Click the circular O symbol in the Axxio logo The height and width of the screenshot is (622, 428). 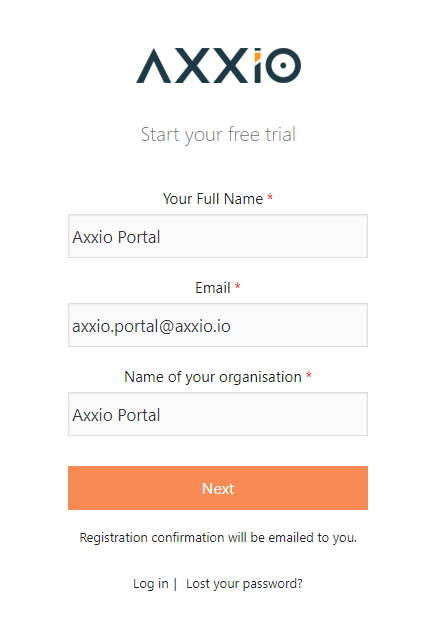click(283, 65)
